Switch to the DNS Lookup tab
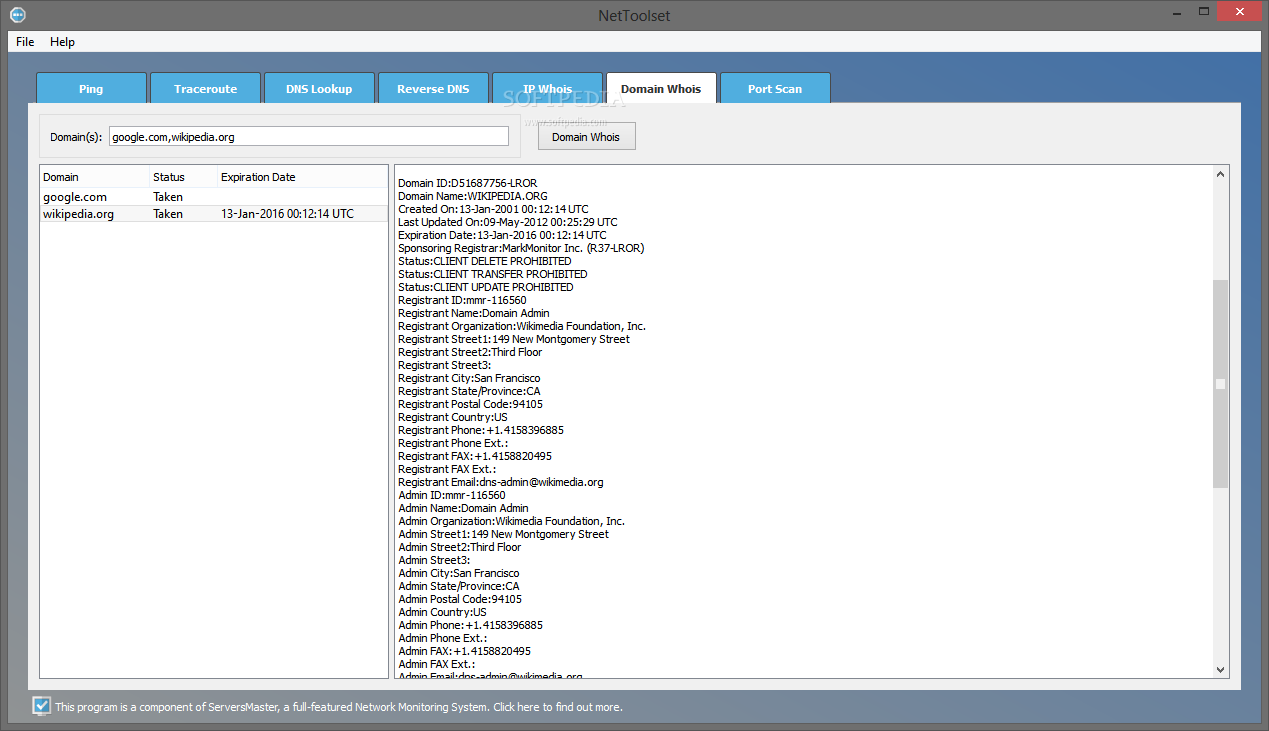Viewport: 1269px width, 731px height. [x=319, y=88]
